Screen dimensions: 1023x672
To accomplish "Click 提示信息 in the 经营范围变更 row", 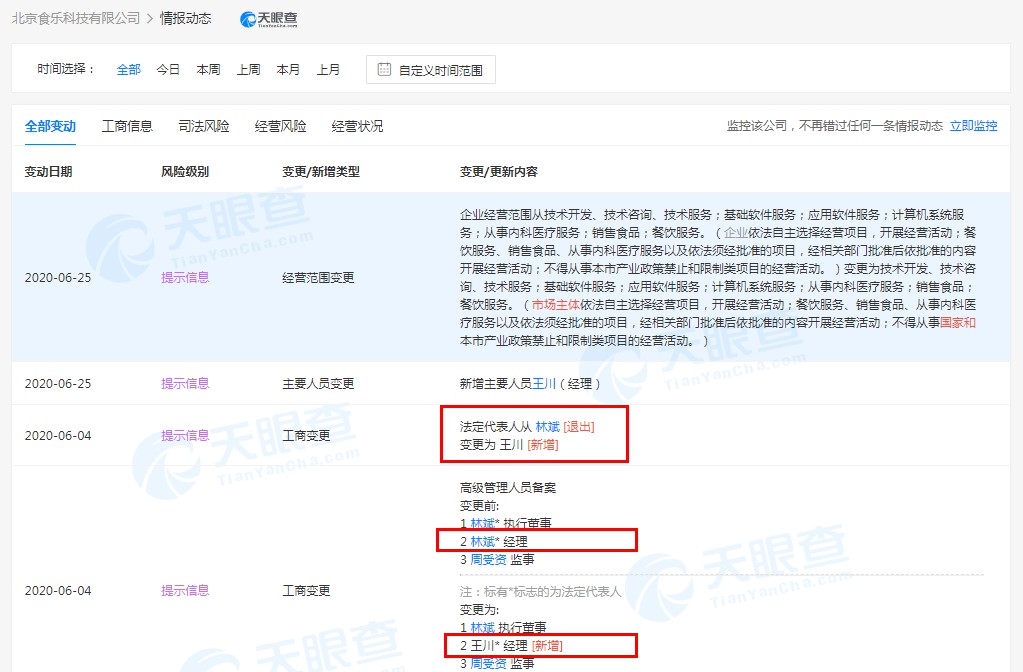I will point(185,277).
